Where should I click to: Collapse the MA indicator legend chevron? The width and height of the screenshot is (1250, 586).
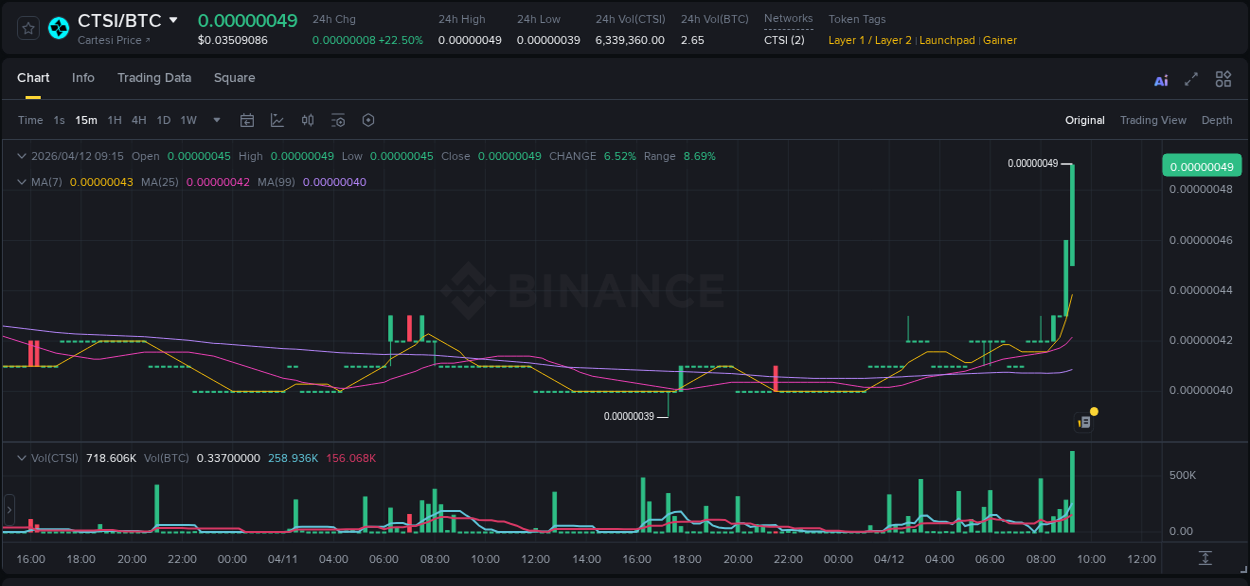(x=21, y=182)
